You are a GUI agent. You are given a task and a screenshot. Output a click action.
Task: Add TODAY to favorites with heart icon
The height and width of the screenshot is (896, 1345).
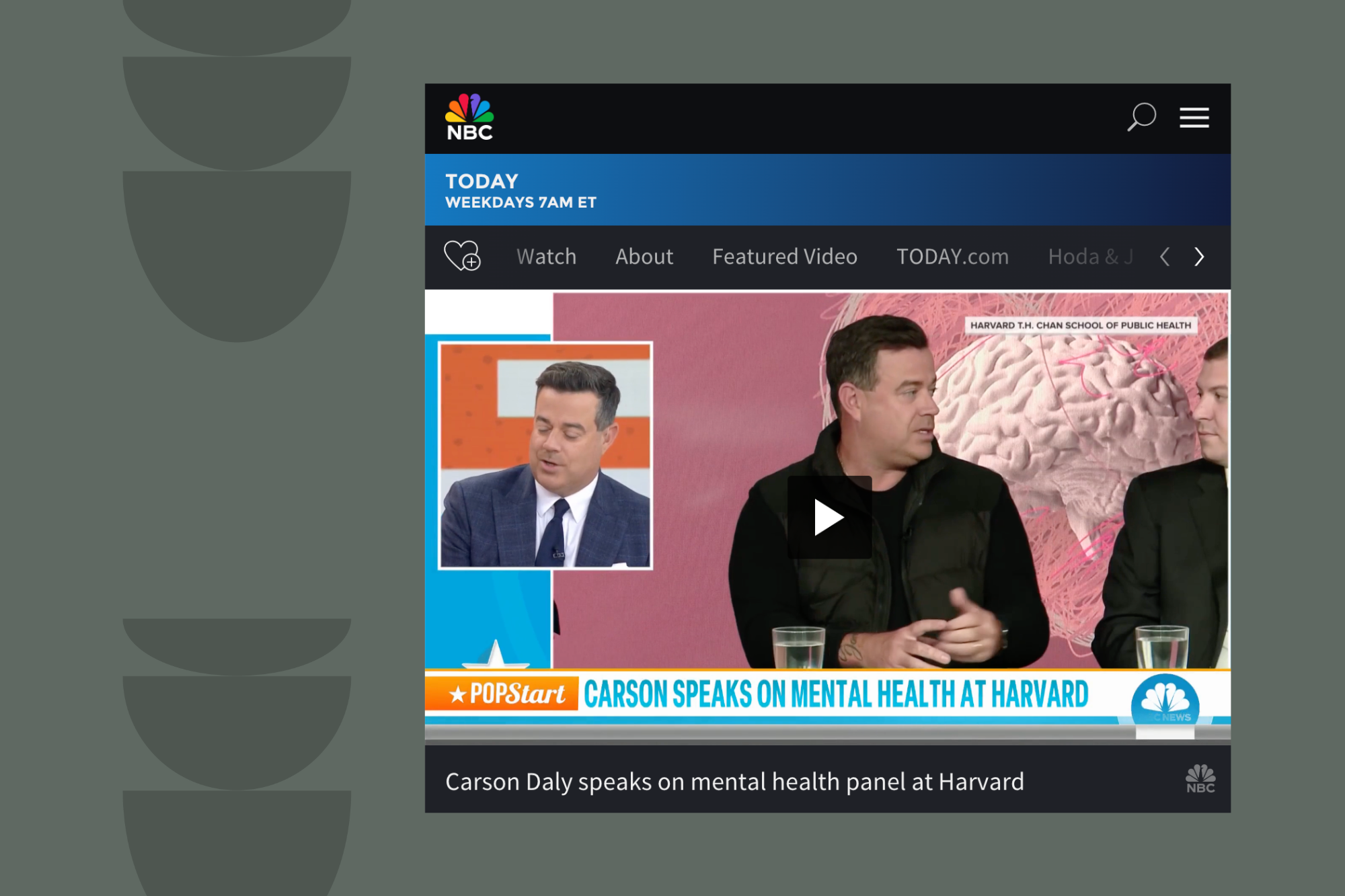coord(462,256)
